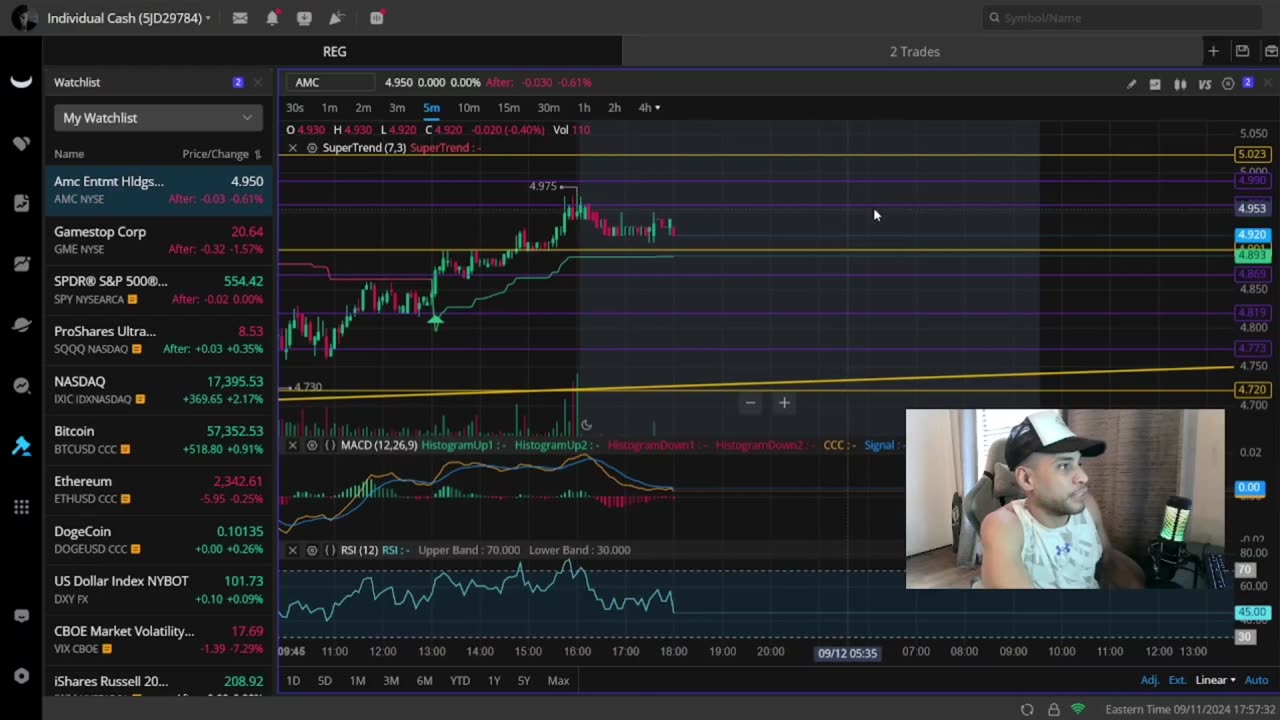The image size is (1280, 720).
Task: Sort watchlist by Price/Change
Action: coord(221,154)
